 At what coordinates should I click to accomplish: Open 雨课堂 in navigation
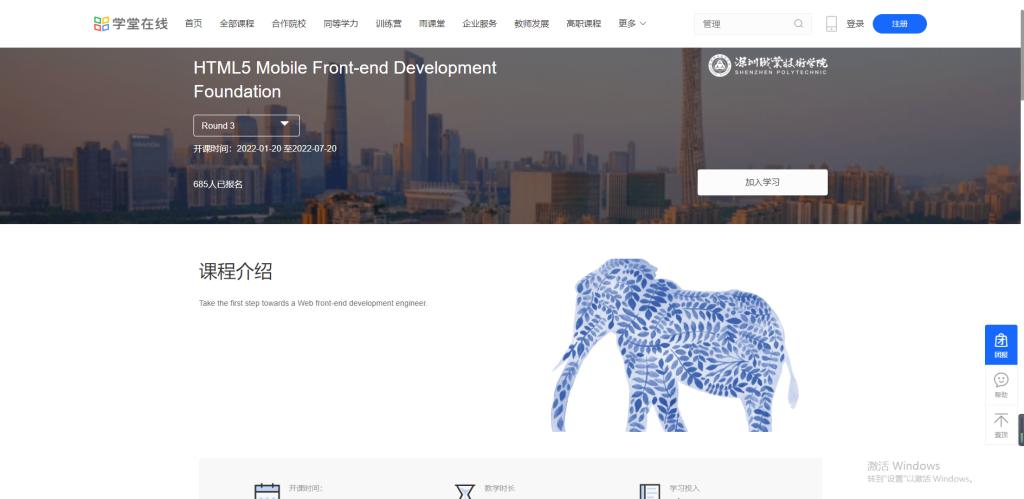[x=432, y=24]
